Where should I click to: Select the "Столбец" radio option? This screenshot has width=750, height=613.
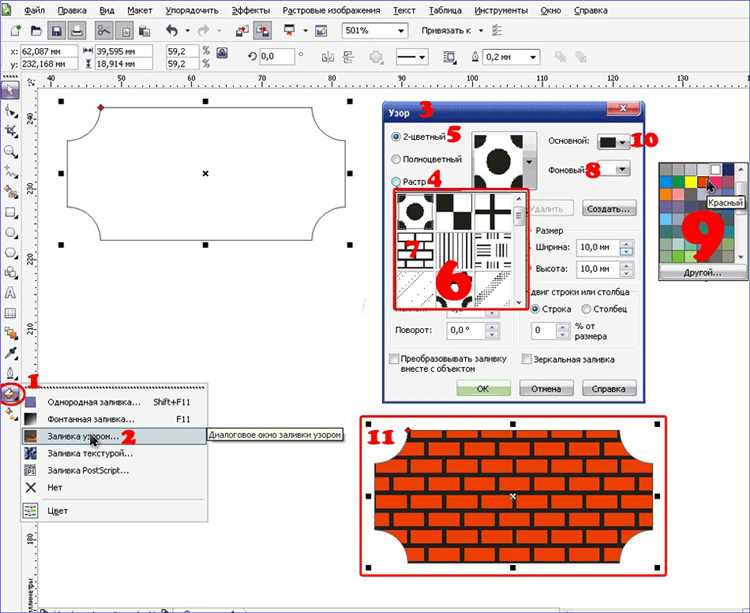[x=587, y=309]
